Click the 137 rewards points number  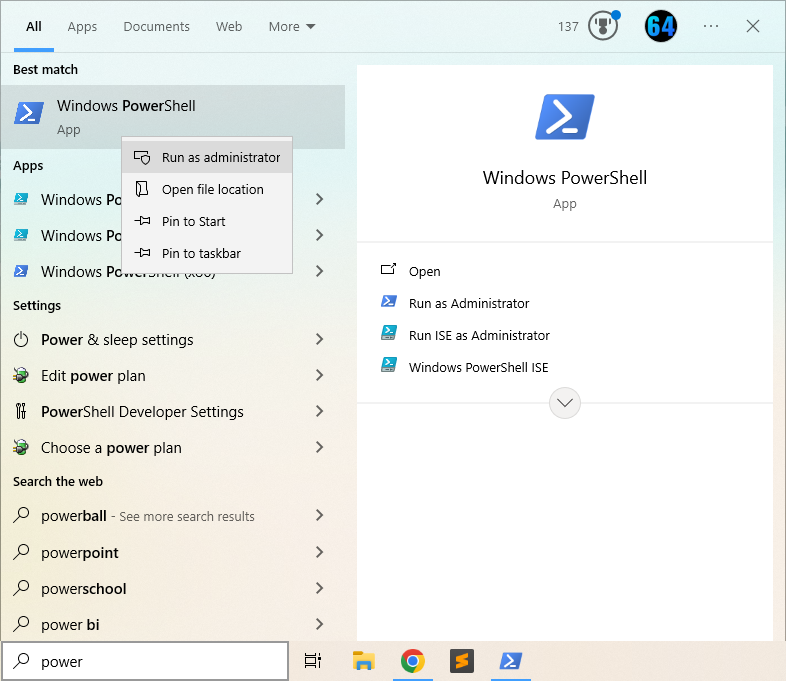[568, 27]
